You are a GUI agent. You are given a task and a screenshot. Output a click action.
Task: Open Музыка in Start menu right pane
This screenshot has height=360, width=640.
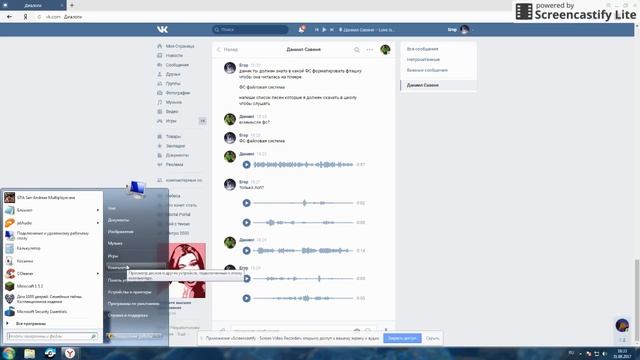(x=115, y=243)
